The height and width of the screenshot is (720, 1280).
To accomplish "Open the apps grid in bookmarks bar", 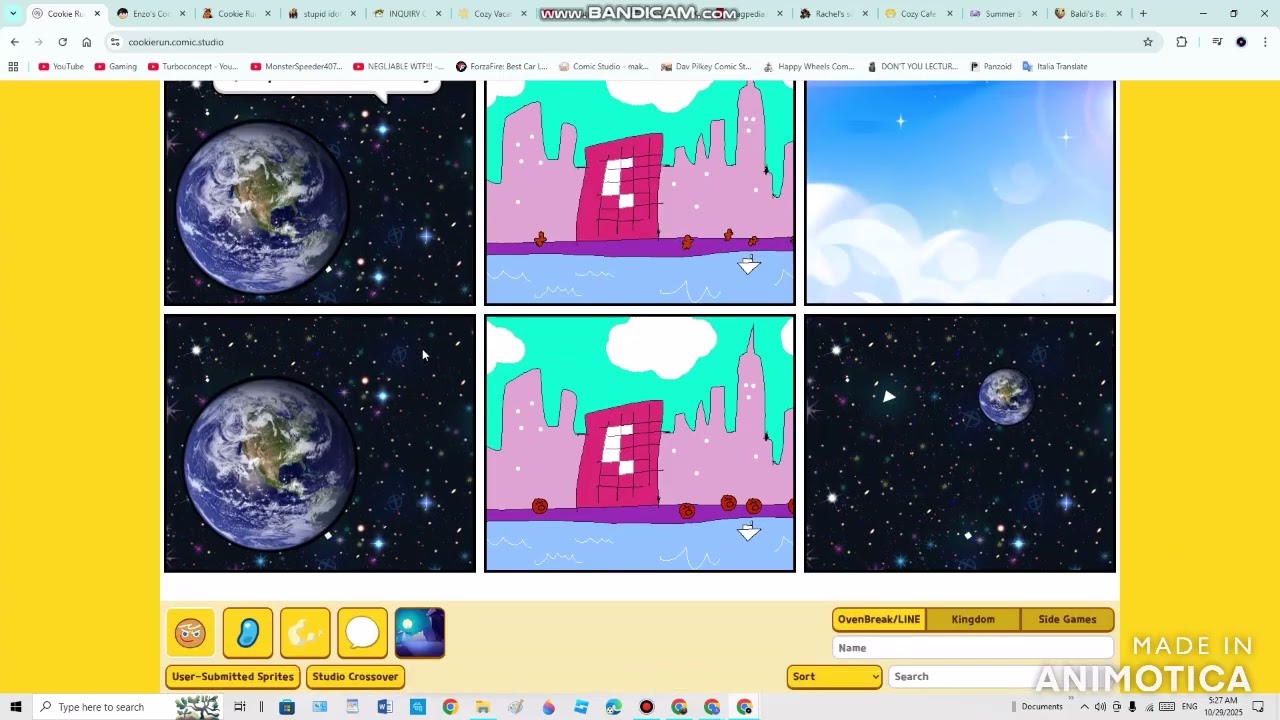I will (13, 67).
